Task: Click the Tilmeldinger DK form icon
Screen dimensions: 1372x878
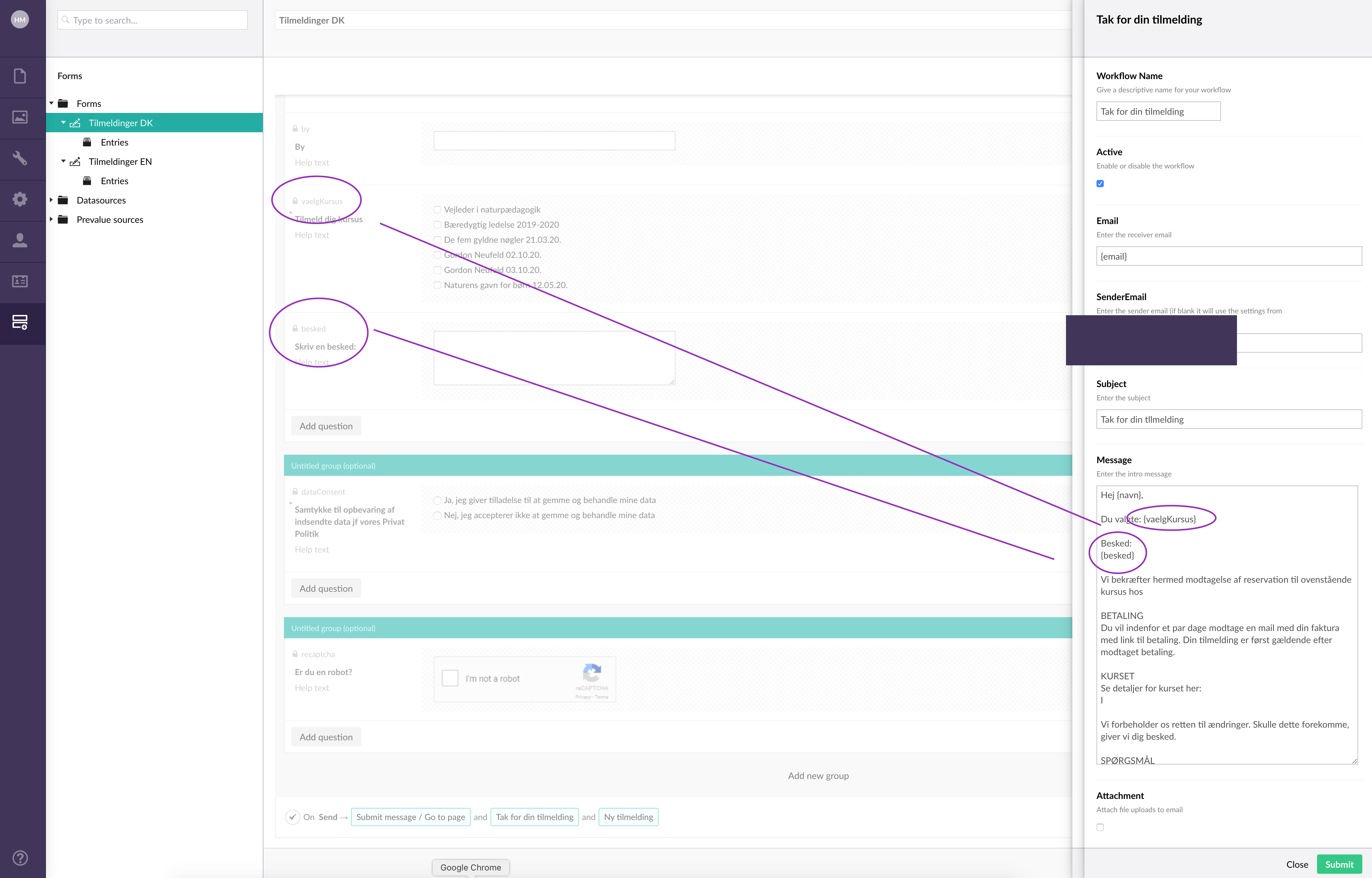Action: (x=75, y=123)
